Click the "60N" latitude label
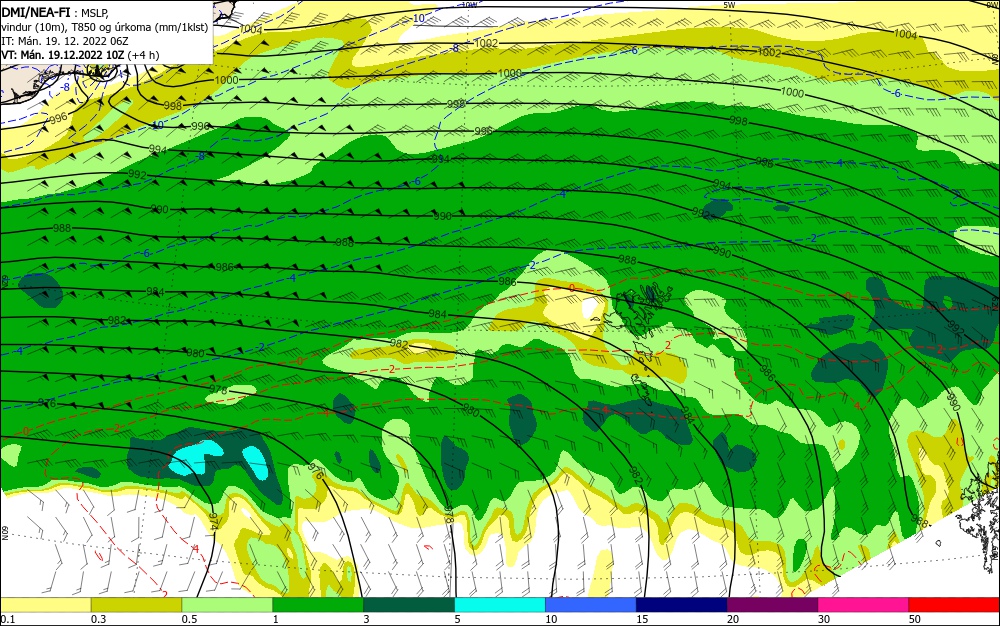Screen dimensions: 1000x626 pyautogui.click(x=4, y=532)
